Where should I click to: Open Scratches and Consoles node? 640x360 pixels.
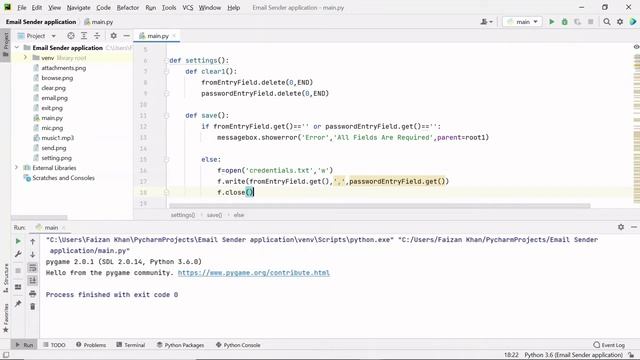pos(63,178)
